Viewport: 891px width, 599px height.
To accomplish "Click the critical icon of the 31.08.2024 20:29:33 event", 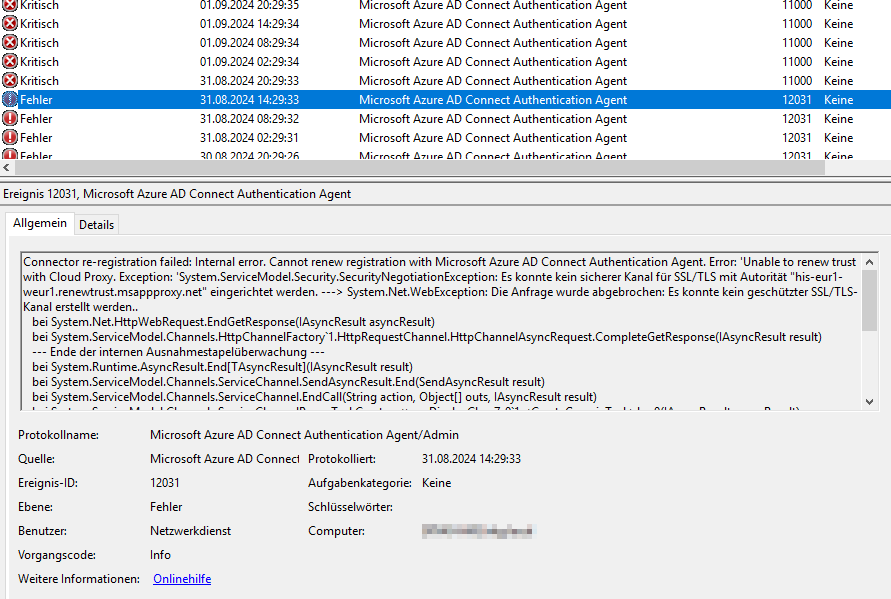I will (10, 81).
